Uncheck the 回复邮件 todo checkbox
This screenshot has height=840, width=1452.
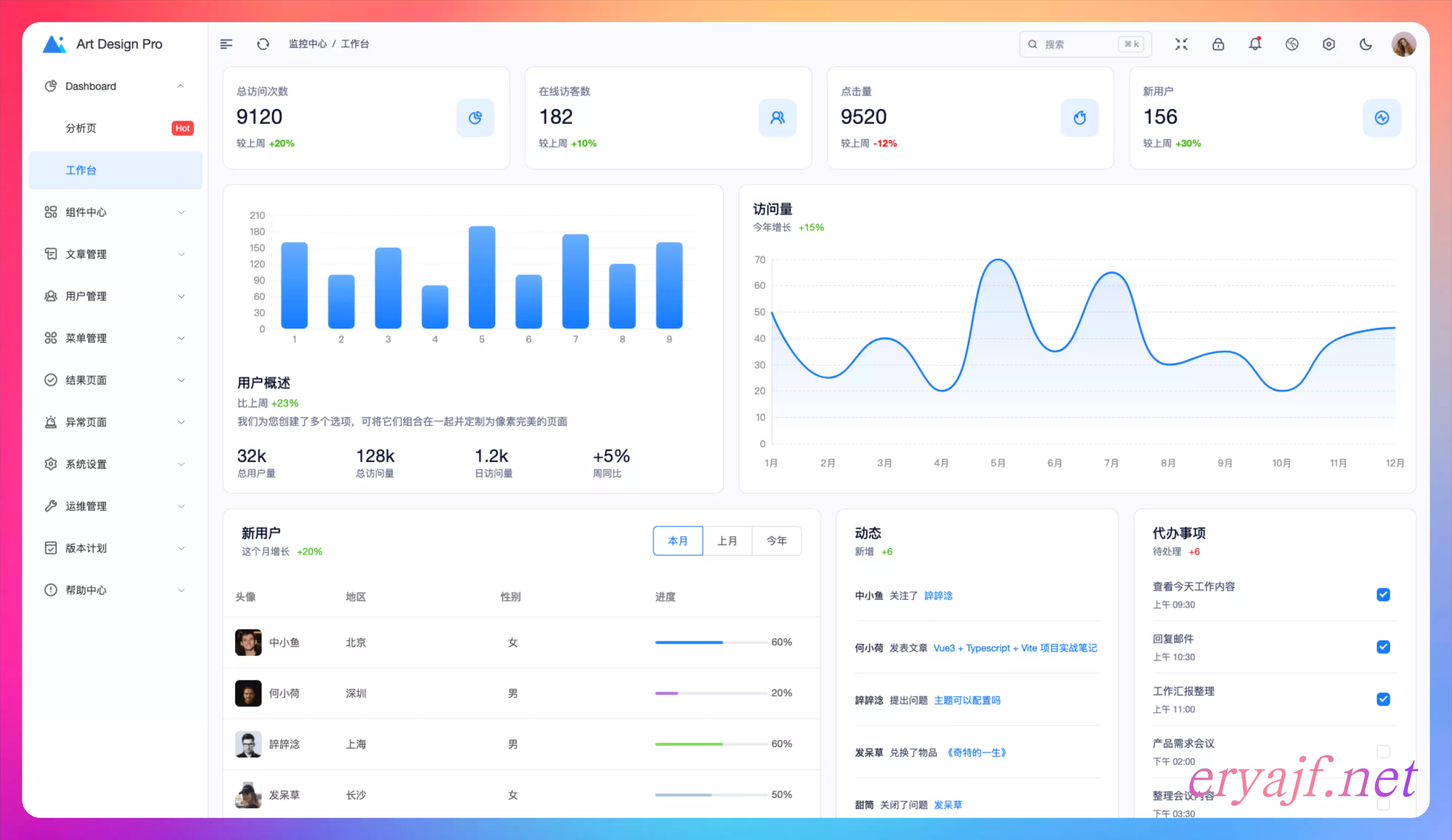[x=1383, y=647]
